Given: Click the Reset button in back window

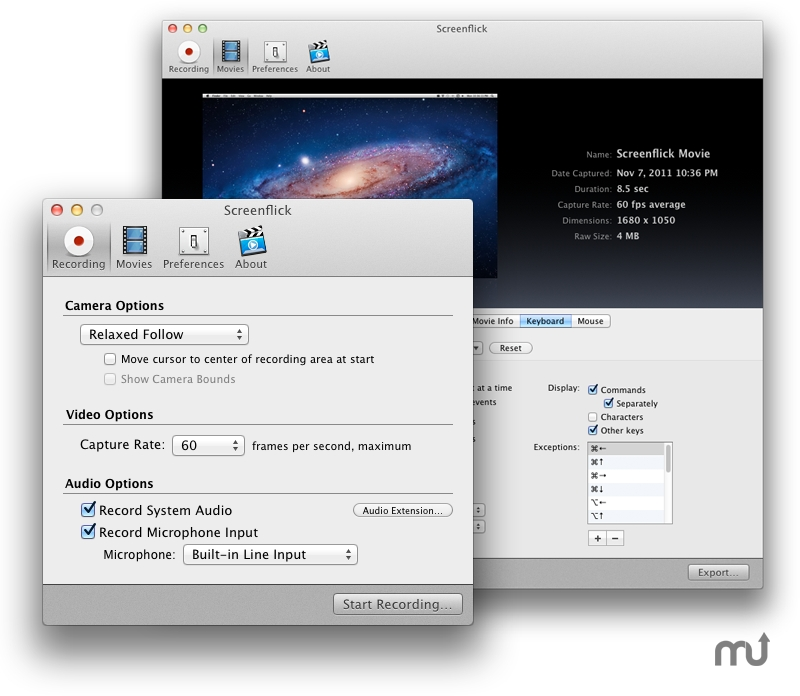Looking at the screenshot, I should [x=511, y=348].
